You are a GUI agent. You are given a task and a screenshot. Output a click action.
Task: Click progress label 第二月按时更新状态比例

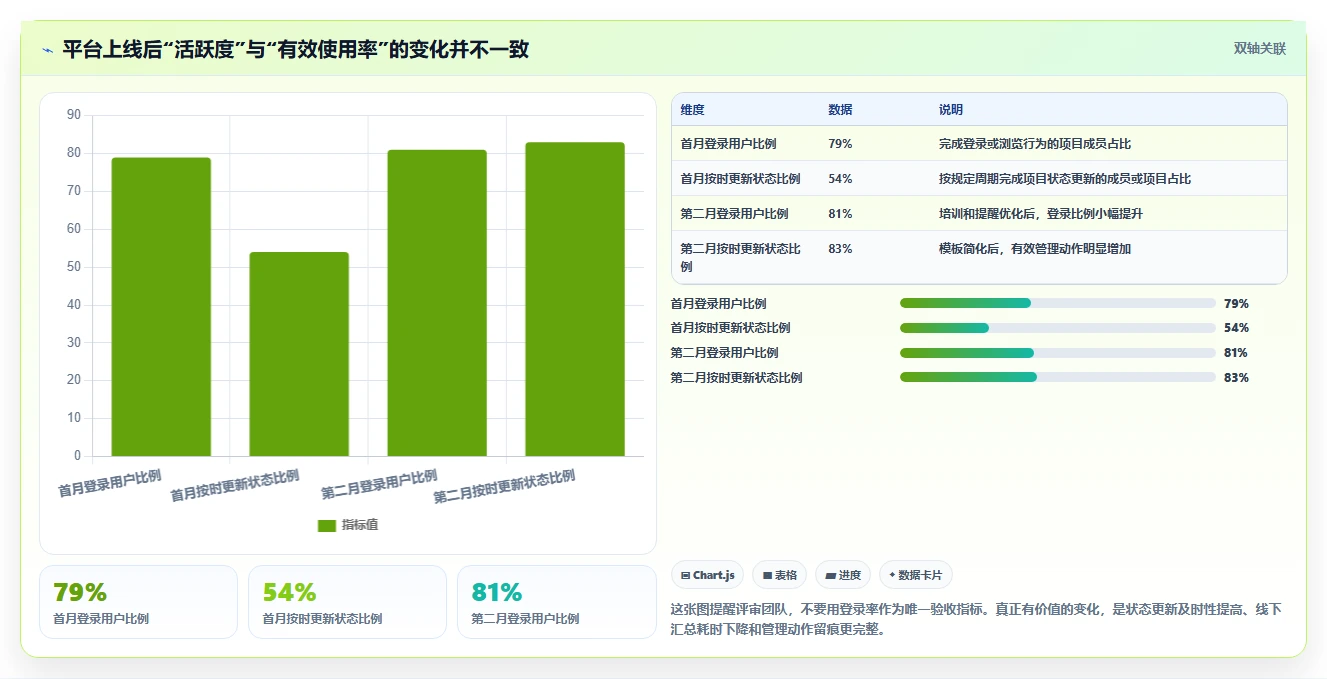(x=736, y=378)
